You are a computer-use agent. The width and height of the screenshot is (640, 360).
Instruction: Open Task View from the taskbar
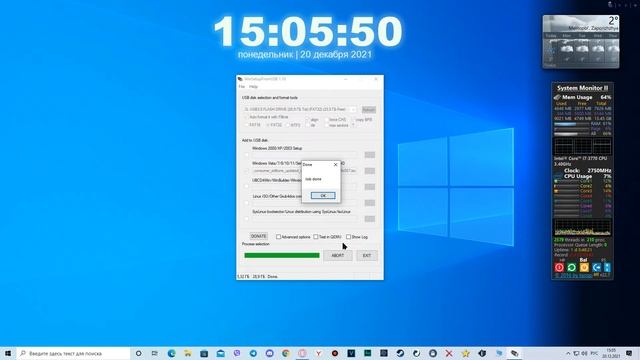point(155,353)
